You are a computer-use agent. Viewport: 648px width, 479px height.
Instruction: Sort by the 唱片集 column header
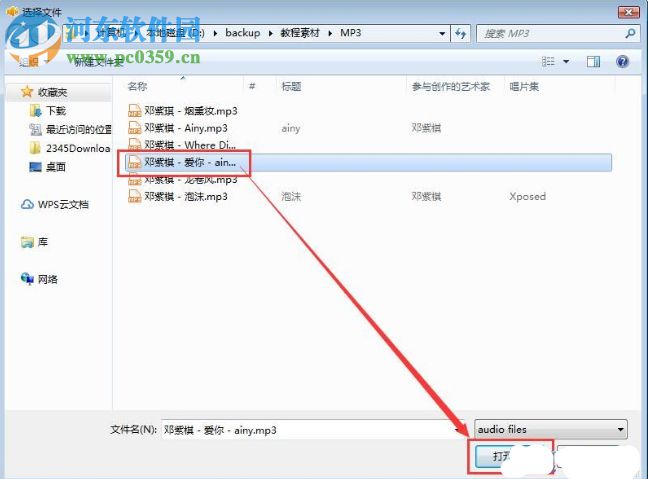524,86
